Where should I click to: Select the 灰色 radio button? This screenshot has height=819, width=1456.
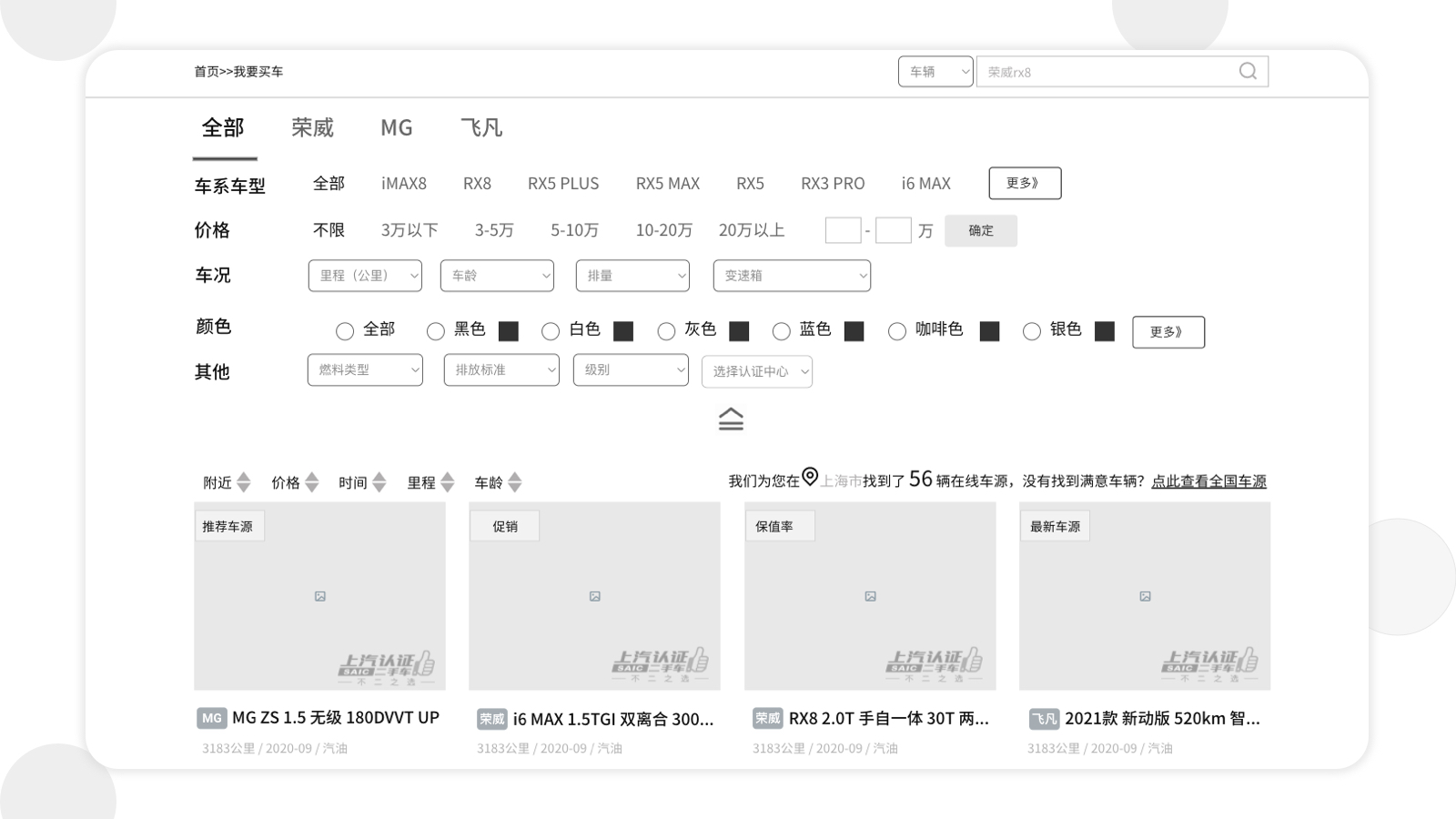tap(666, 331)
